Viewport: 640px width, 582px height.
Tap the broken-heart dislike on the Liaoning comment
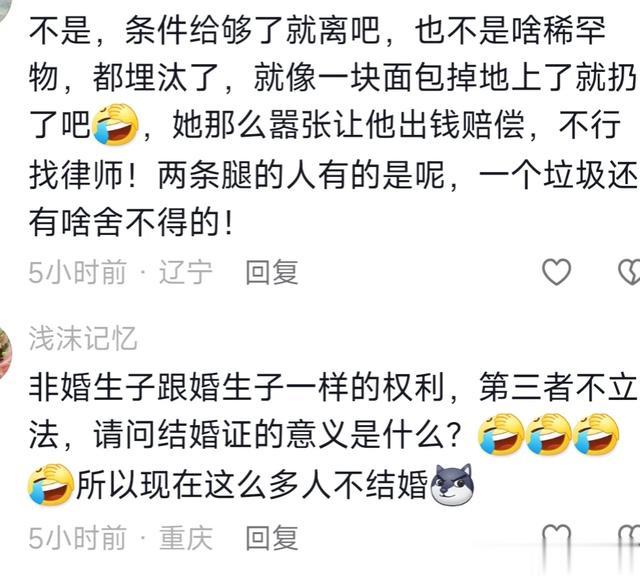click(x=629, y=272)
